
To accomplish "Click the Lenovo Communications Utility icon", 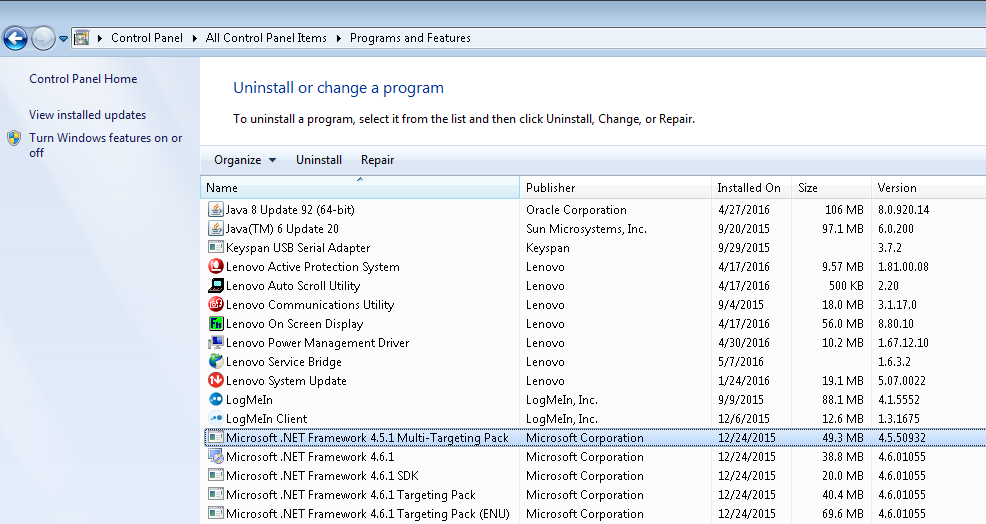I will (216, 304).
